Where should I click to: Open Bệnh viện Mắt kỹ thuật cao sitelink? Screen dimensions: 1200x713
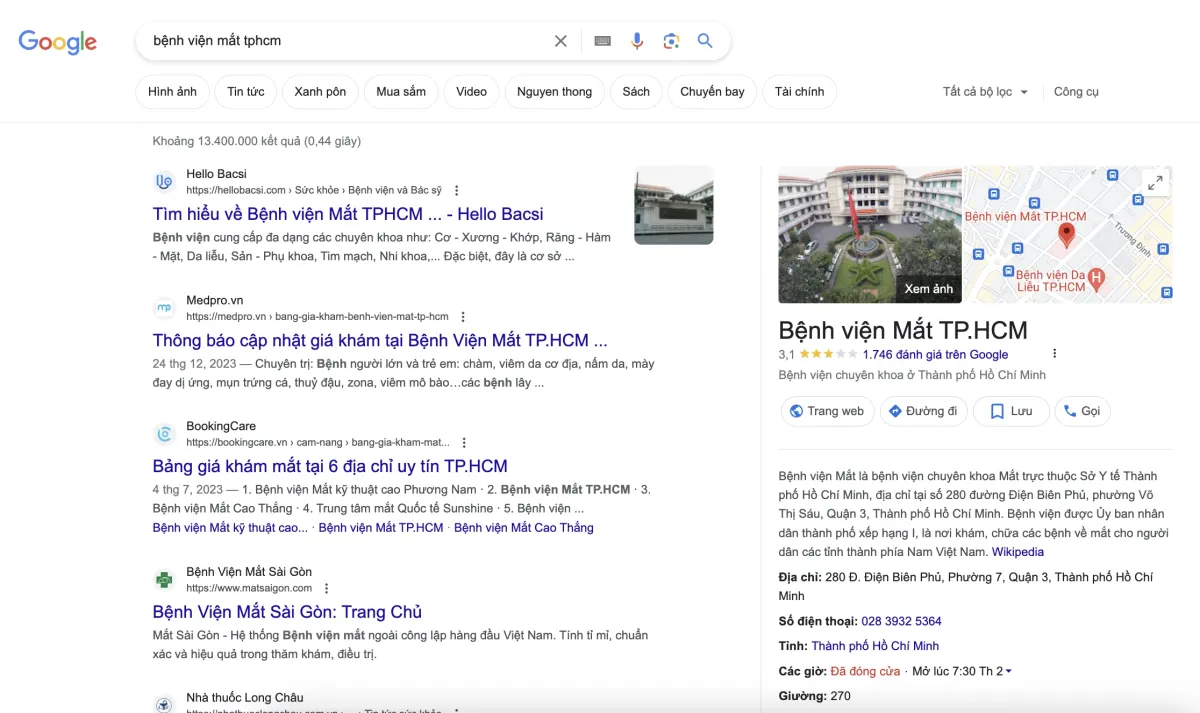point(230,528)
